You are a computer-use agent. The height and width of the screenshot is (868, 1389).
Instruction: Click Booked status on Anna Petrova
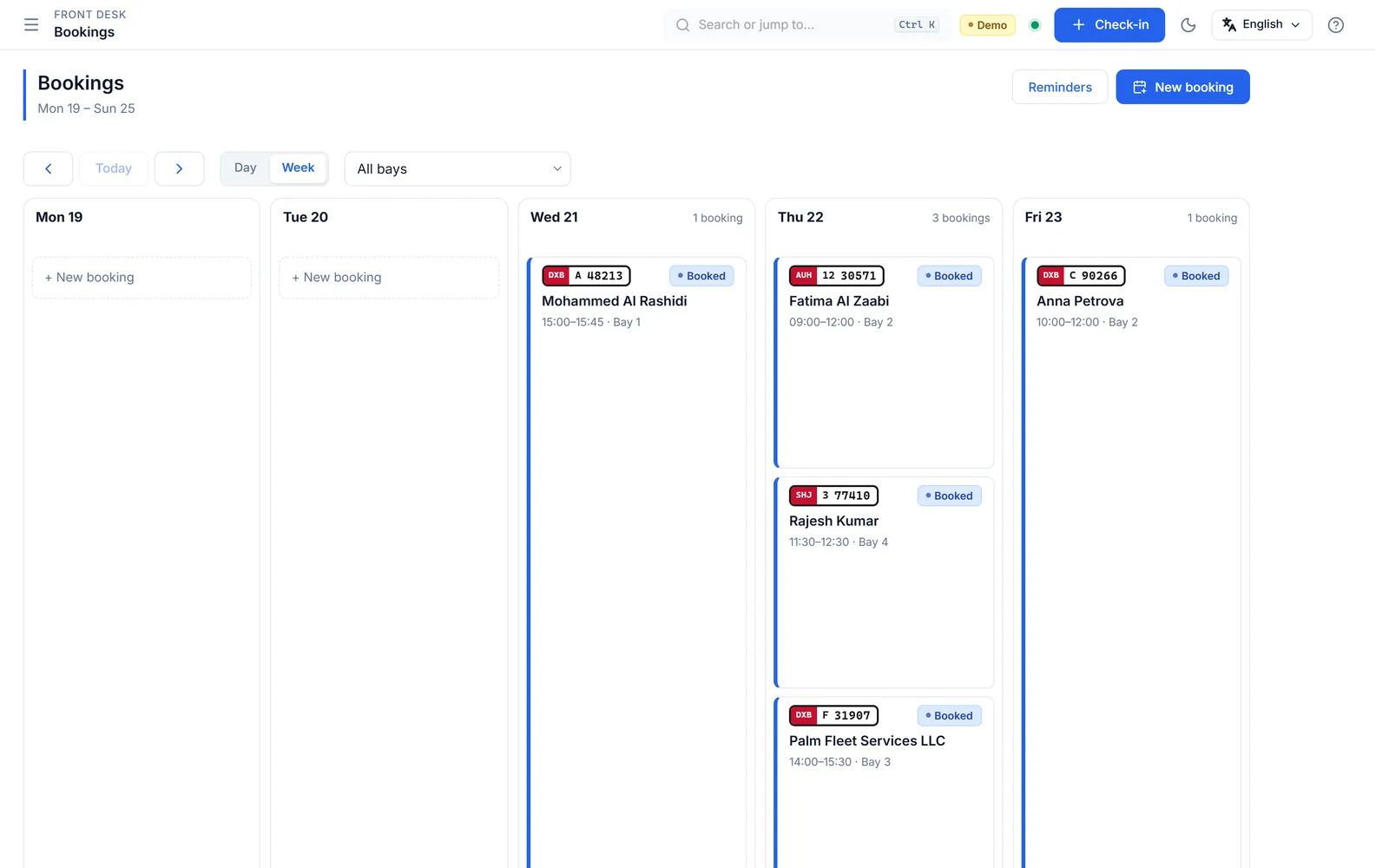click(1196, 276)
